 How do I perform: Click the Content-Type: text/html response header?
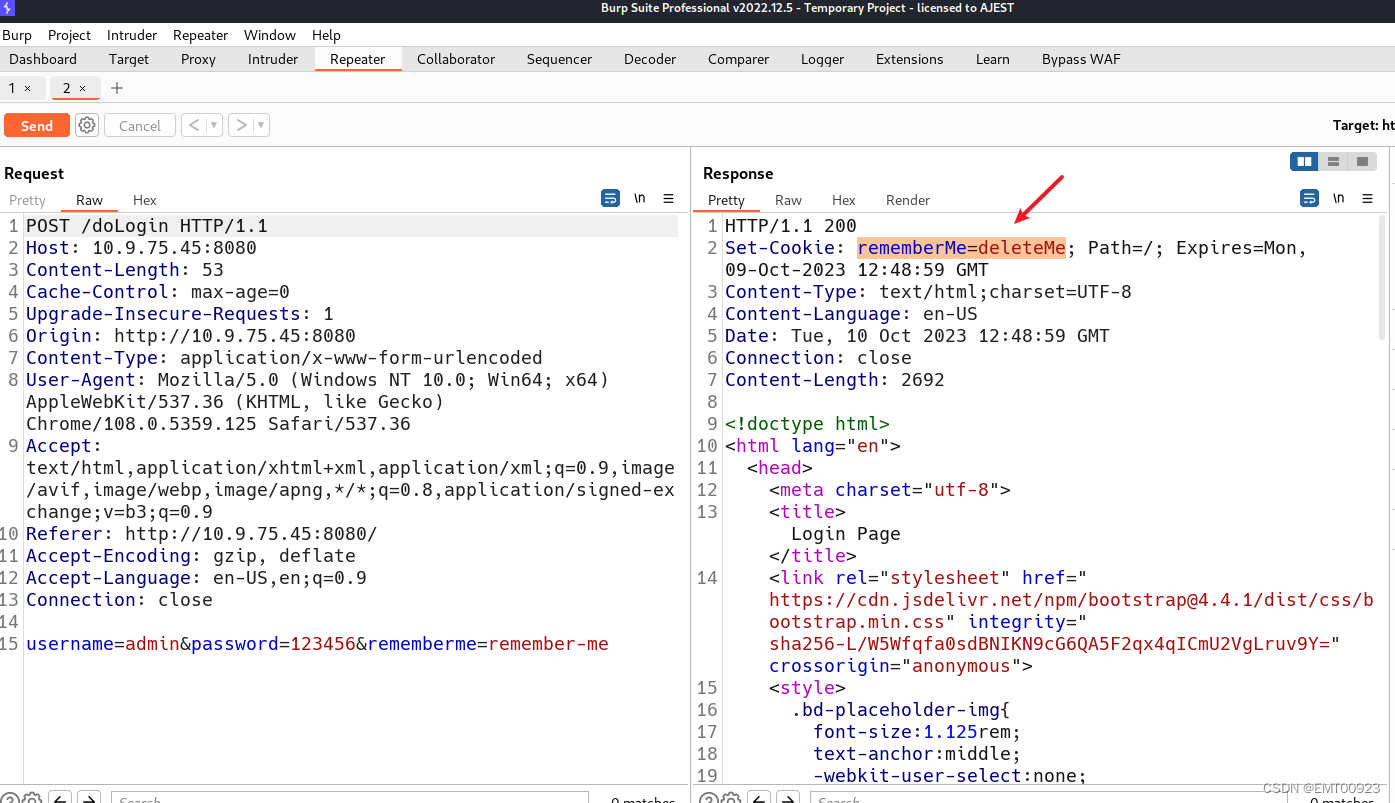tap(928, 292)
